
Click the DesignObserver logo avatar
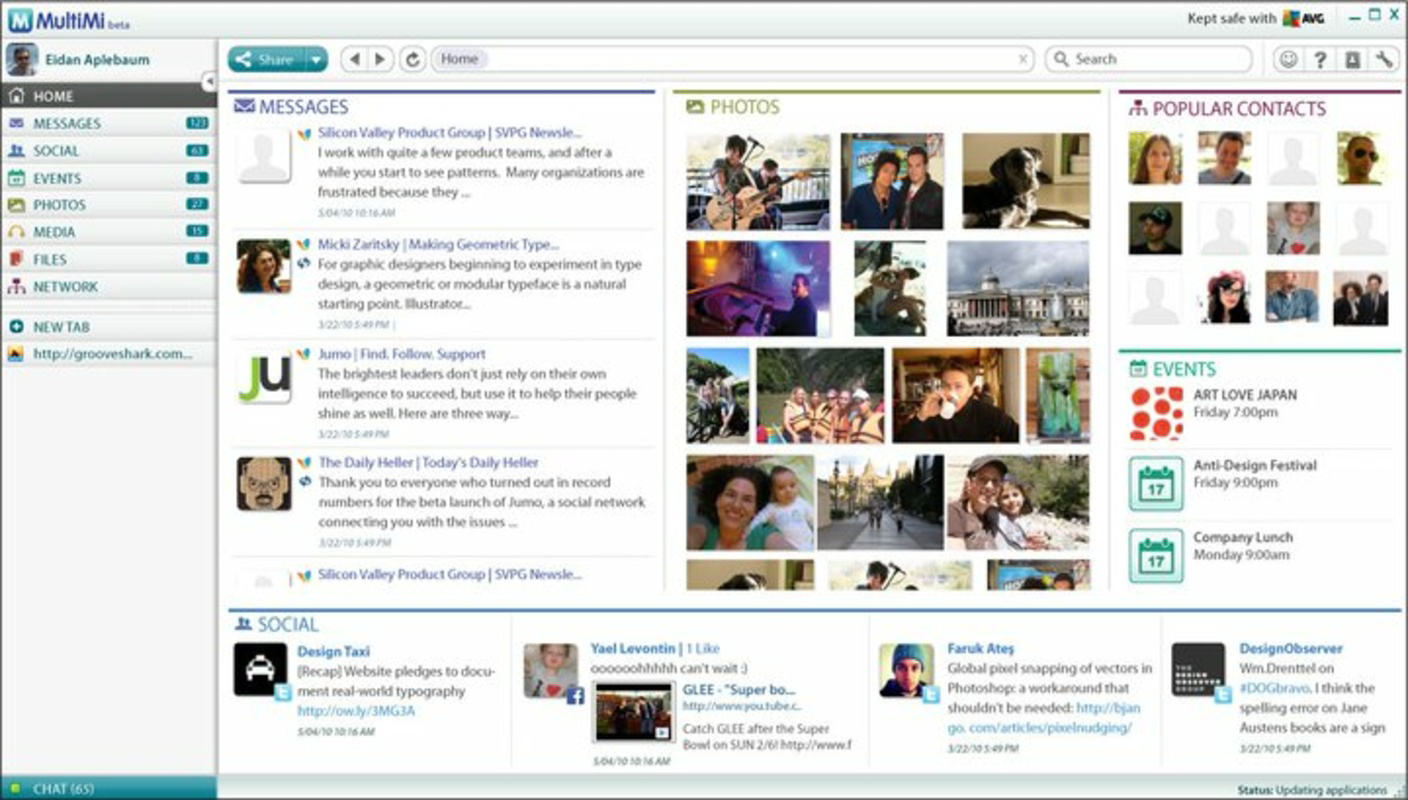click(1198, 669)
